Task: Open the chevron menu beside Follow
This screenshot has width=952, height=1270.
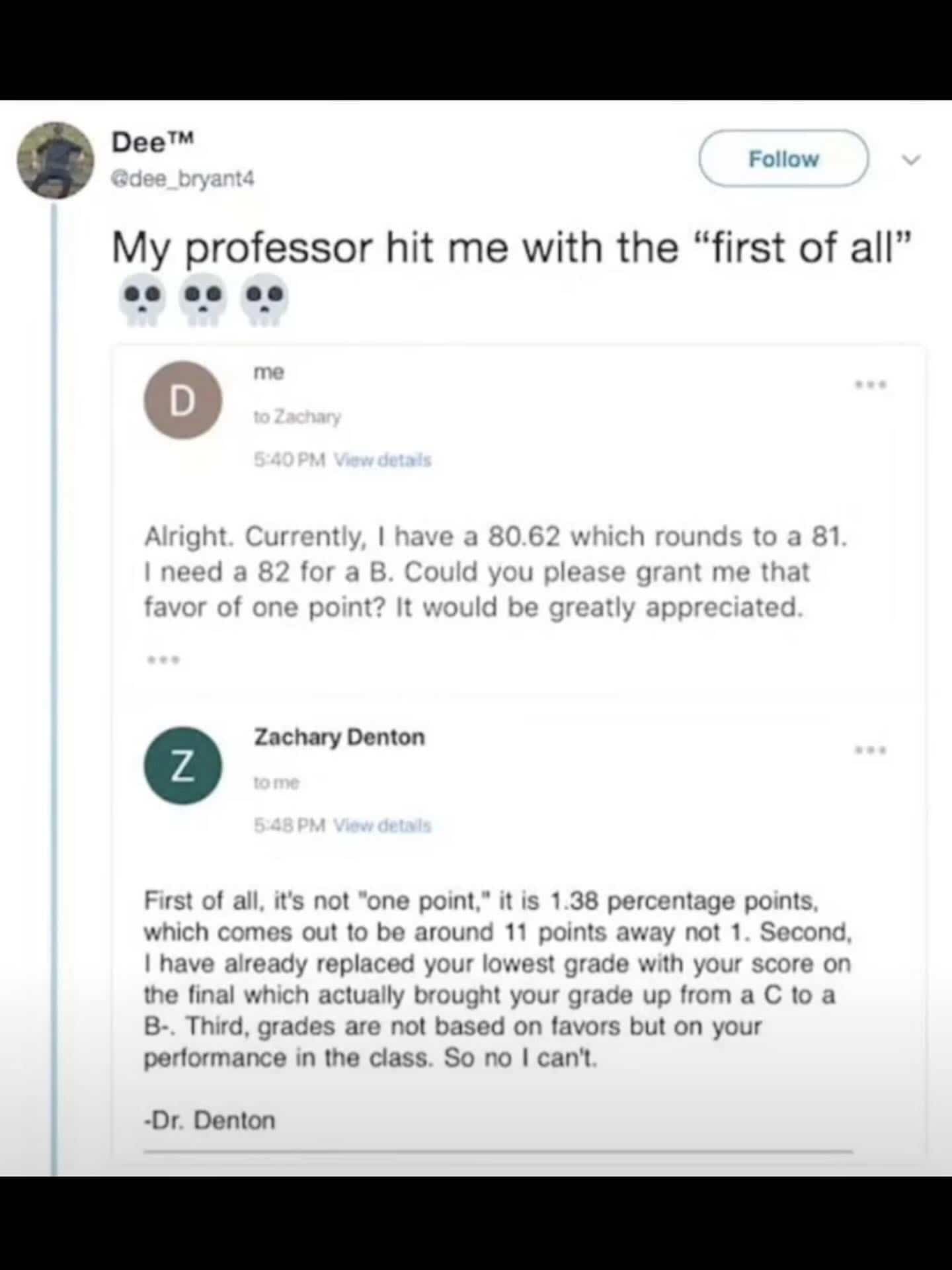Action: (x=912, y=159)
